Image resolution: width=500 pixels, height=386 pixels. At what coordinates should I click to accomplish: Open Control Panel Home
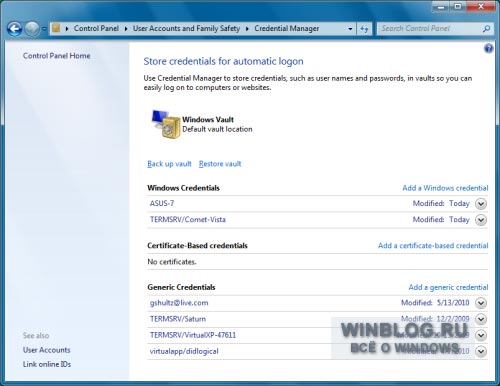[56, 56]
